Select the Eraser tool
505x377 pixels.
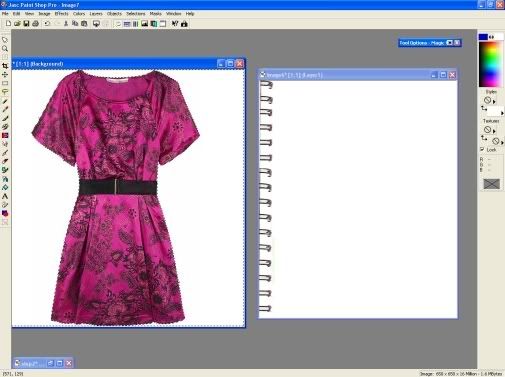(x=5, y=161)
